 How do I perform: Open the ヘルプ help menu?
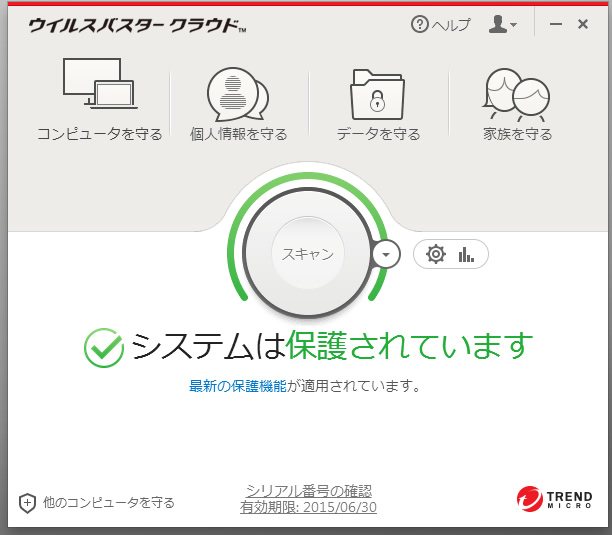click(441, 25)
